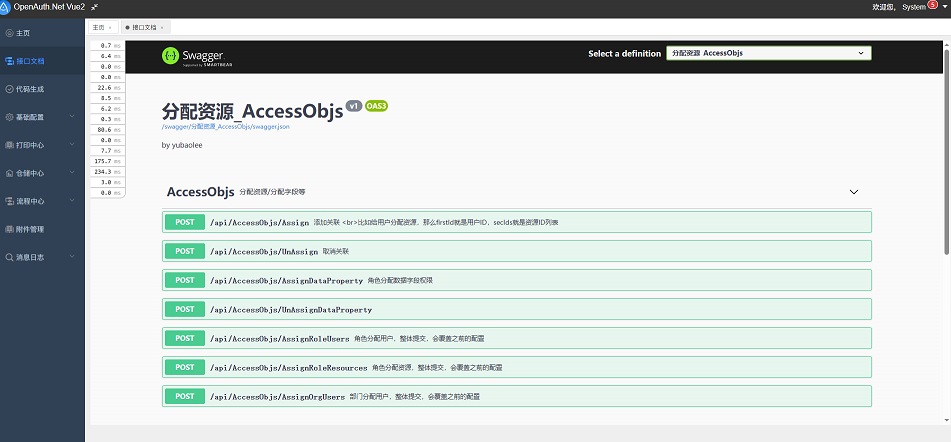The image size is (951, 442).
Task: Click the sidebar collapse icon beside the title
Action: (x=94, y=7)
